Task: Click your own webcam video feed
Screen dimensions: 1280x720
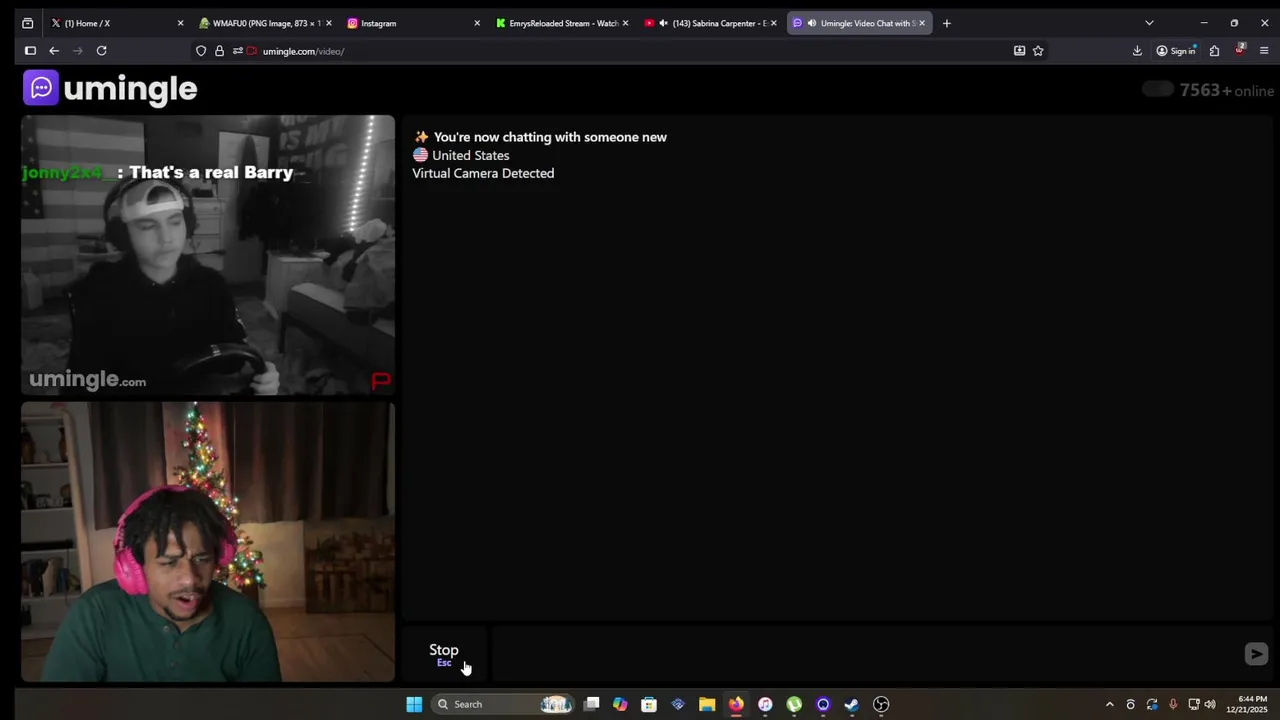Action: tap(208, 542)
